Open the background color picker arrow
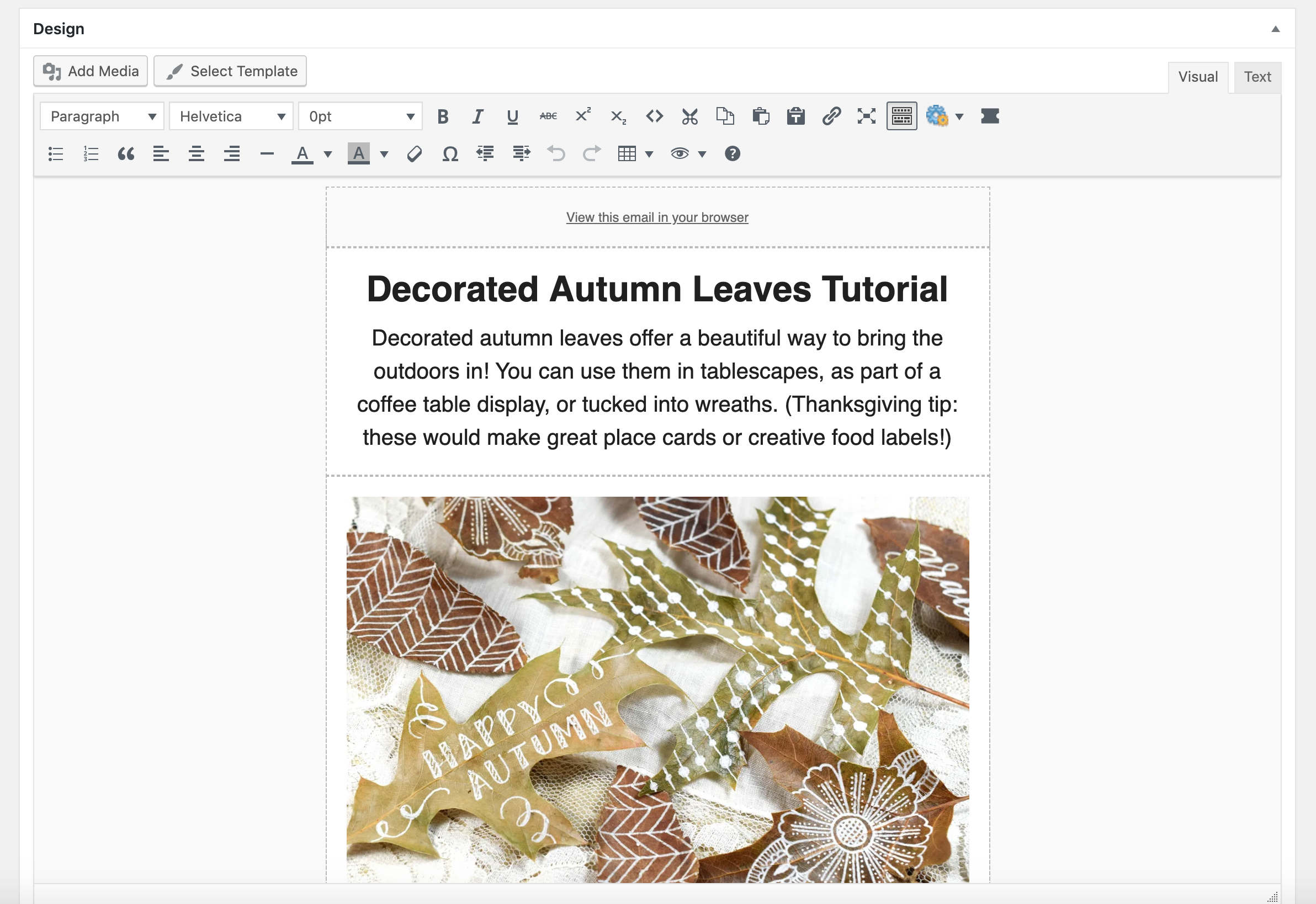The image size is (1316, 904). (x=384, y=154)
